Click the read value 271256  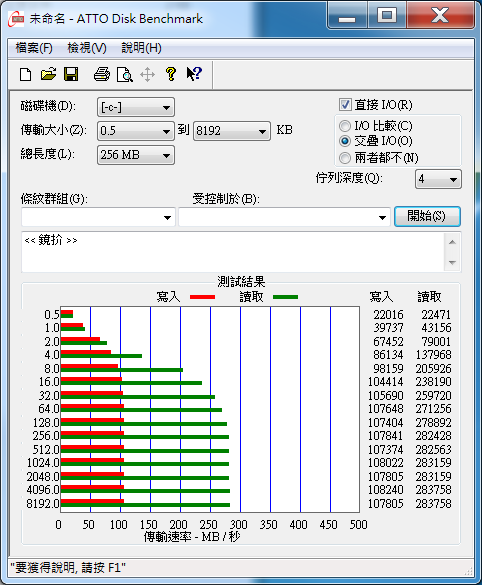(434, 409)
